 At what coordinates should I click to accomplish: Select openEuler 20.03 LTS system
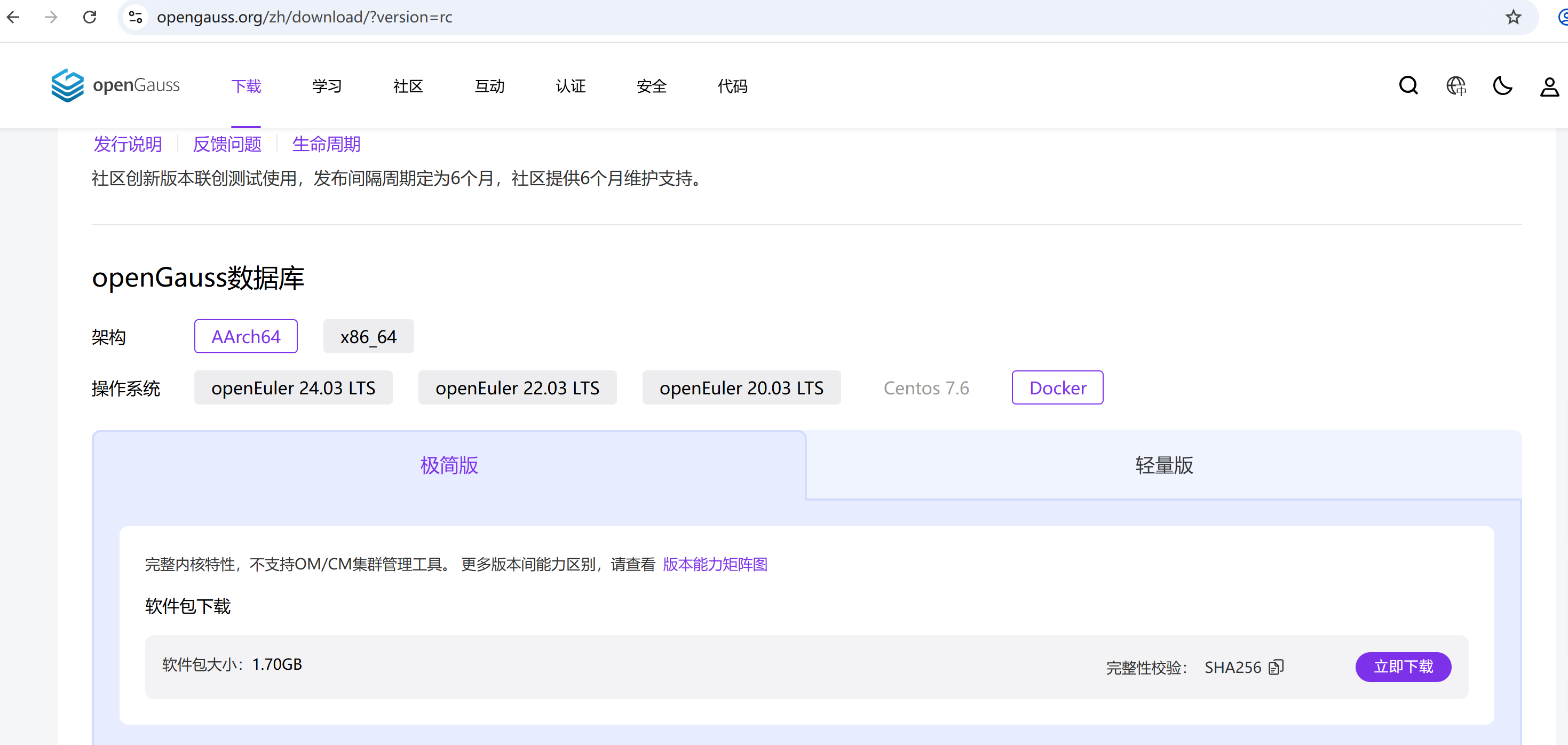point(741,387)
